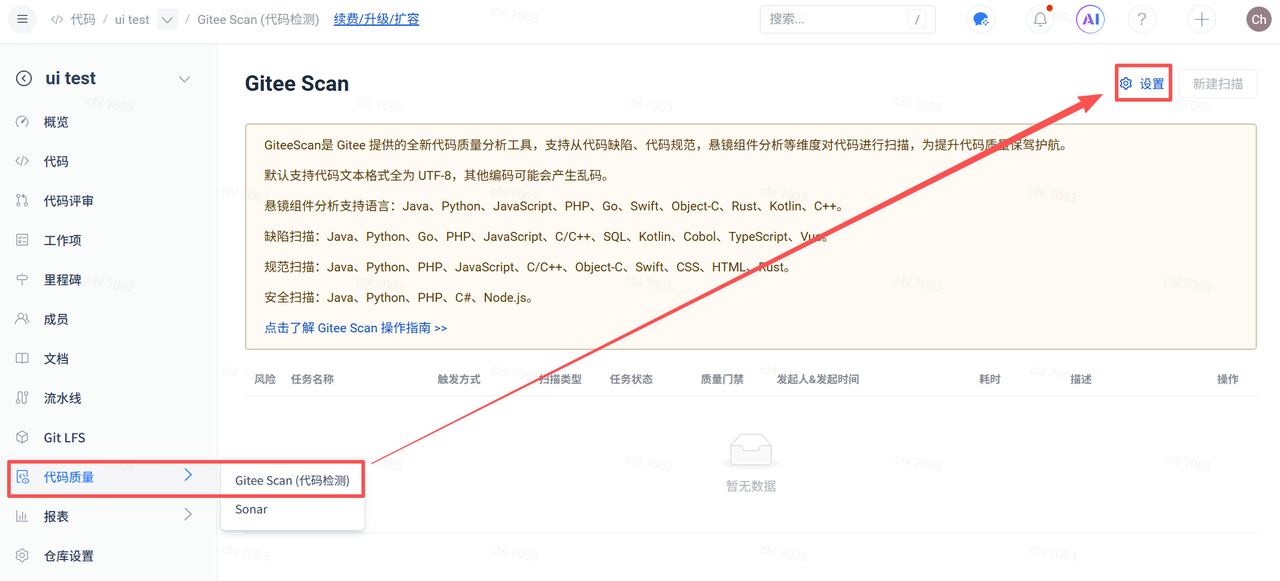Click the 代码 breadcrumb link
This screenshot has width=1280, height=581.
[x=83, y=19]
